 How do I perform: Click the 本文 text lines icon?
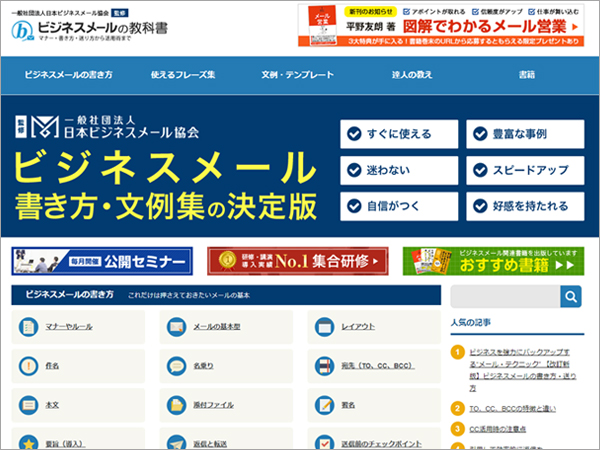[x=29, y=405]
